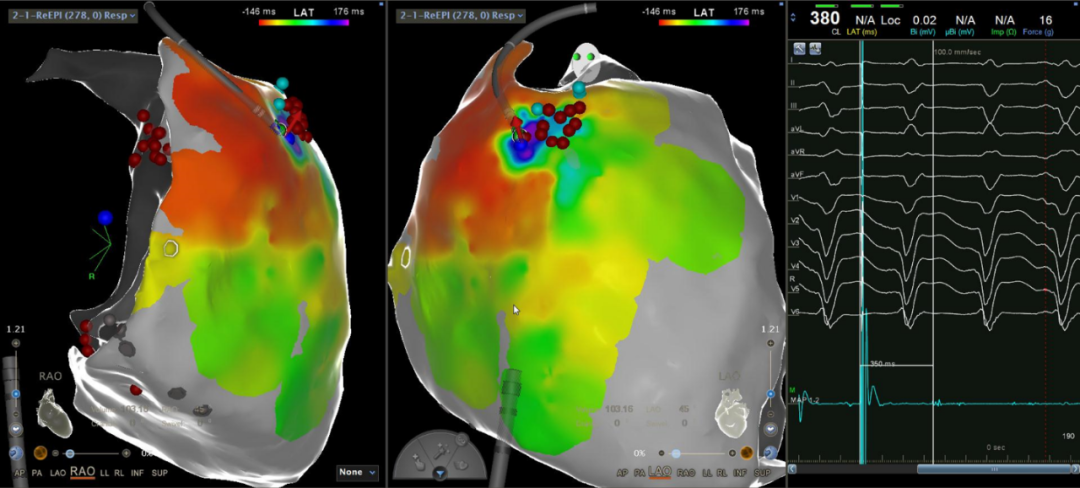Select LAO view in left viewer
This screenshot has height=488, width=1080.
(58, 473)
